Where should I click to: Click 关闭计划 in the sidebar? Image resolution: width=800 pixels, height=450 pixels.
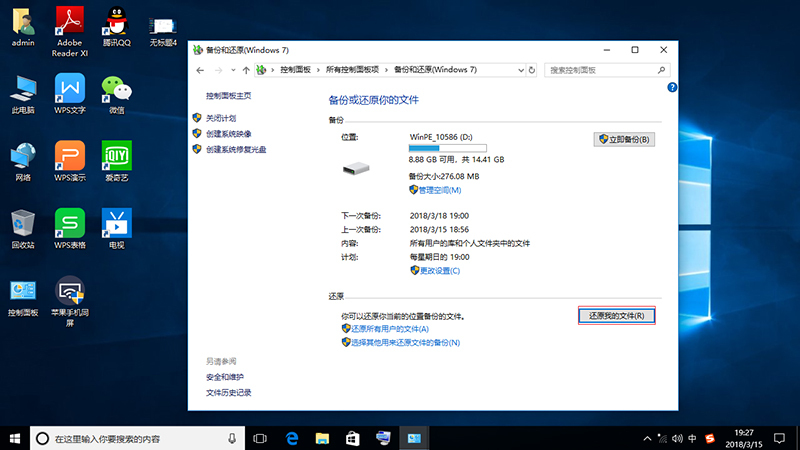[221, 118]
